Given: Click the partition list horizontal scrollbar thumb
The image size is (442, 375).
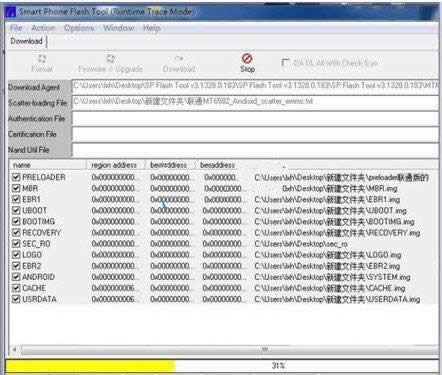Looking at the screenshot, I should coord(230,349).
